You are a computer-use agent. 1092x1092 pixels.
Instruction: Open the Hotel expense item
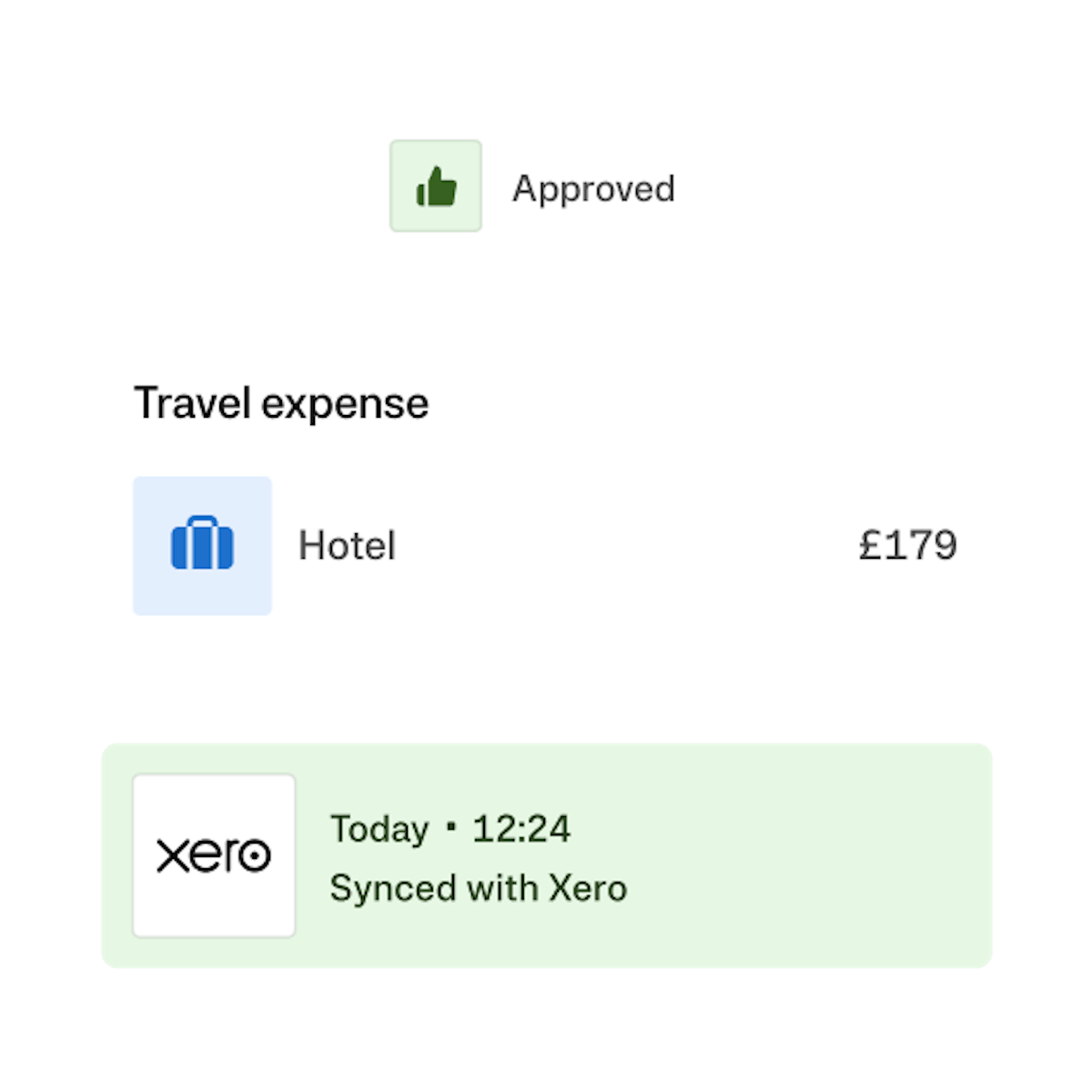point(347,546)
